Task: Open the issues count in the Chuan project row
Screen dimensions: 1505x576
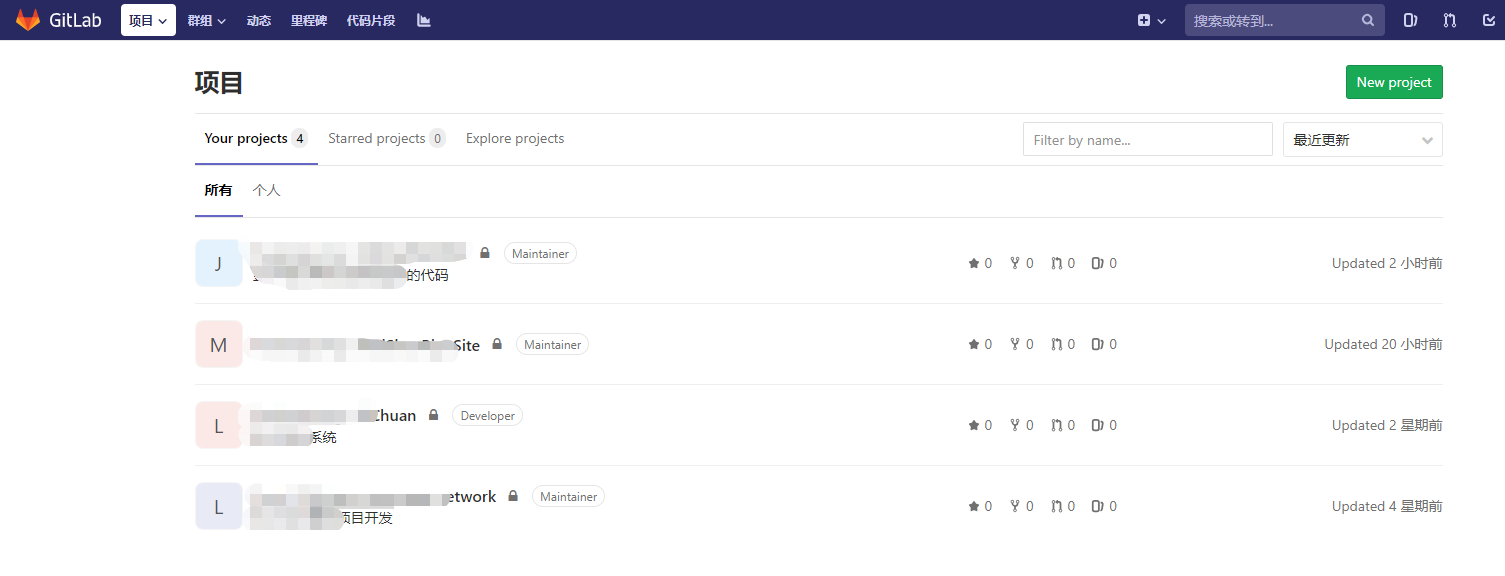Action: (x=1104, y=425)
